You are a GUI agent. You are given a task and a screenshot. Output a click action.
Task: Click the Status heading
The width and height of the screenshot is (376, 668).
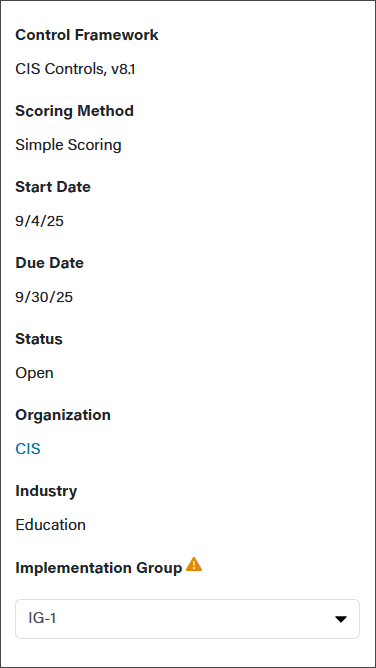39,339
